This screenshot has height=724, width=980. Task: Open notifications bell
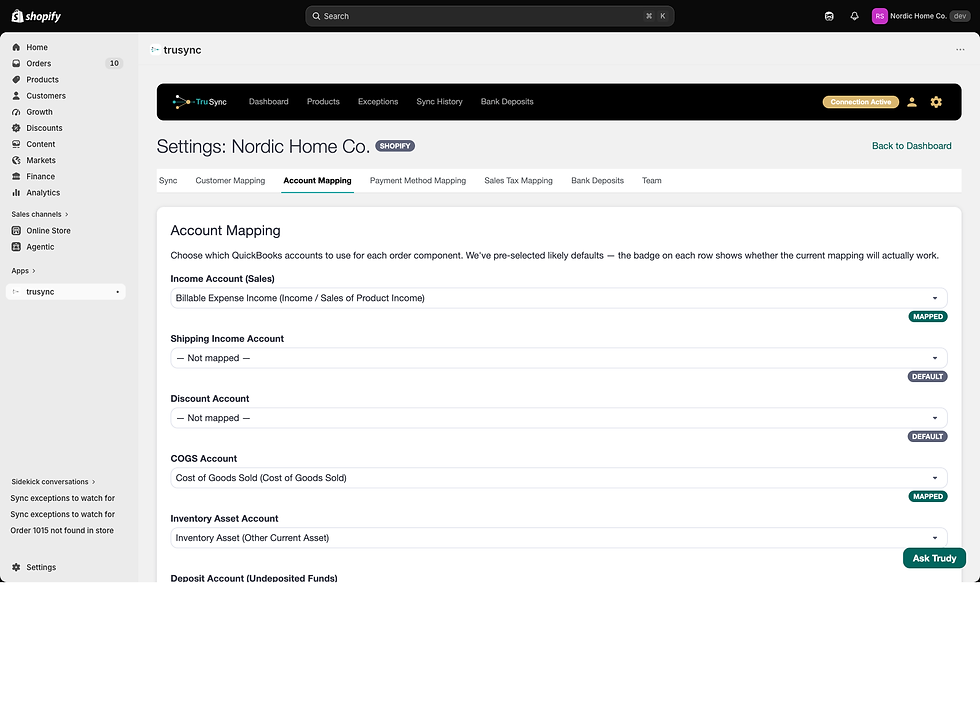[854, 16]
